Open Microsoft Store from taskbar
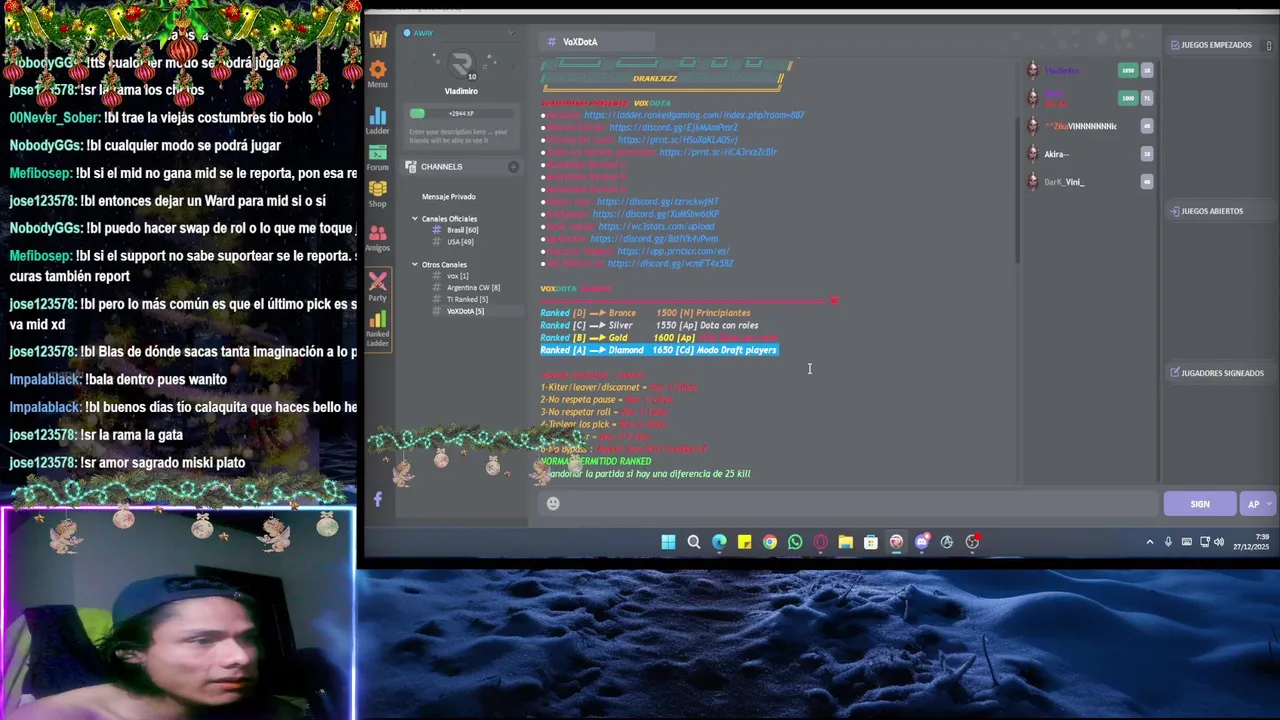 pyautogui.click(x=871, y=542)
